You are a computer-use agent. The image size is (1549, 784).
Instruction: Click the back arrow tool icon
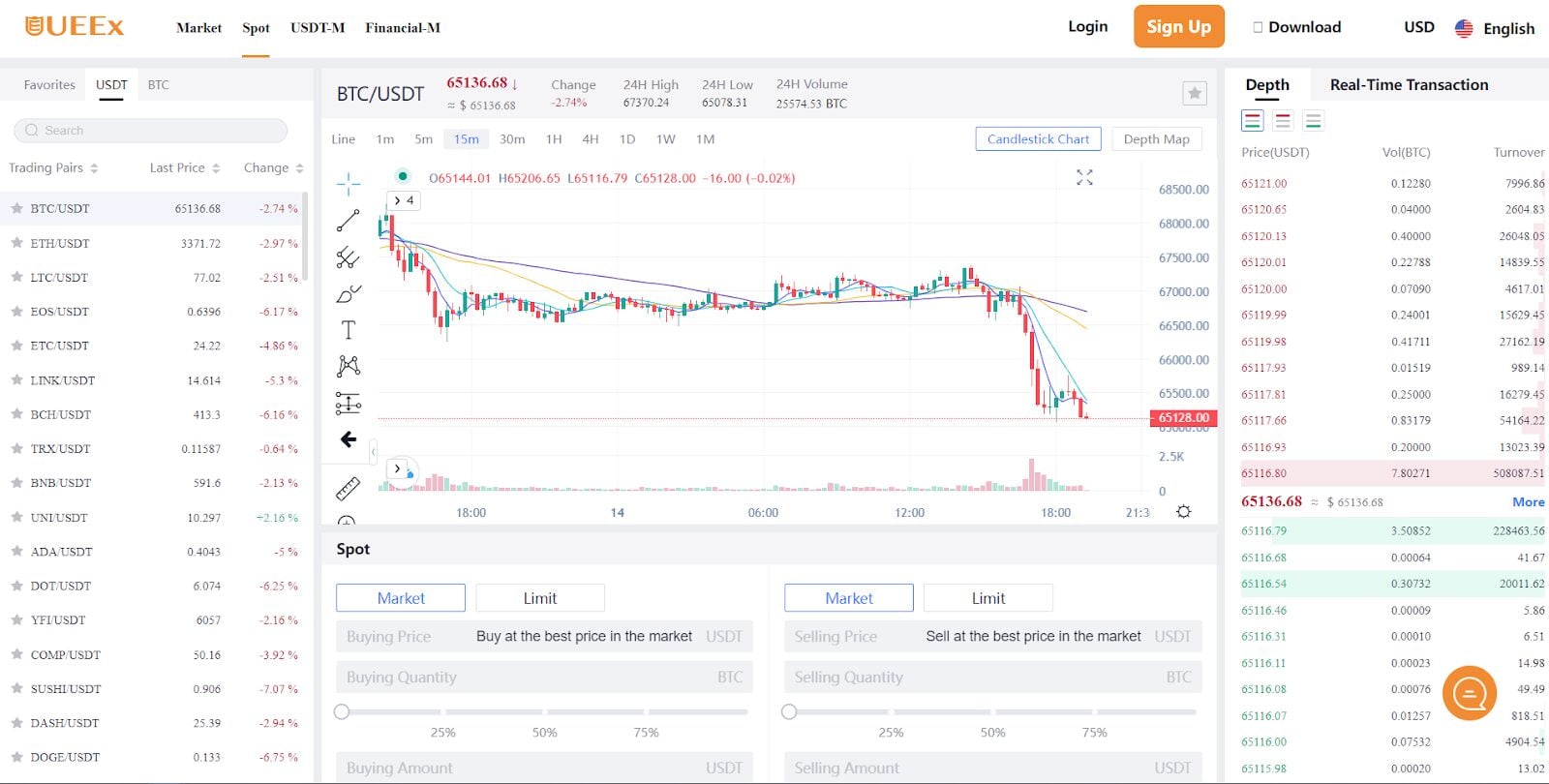349,439
